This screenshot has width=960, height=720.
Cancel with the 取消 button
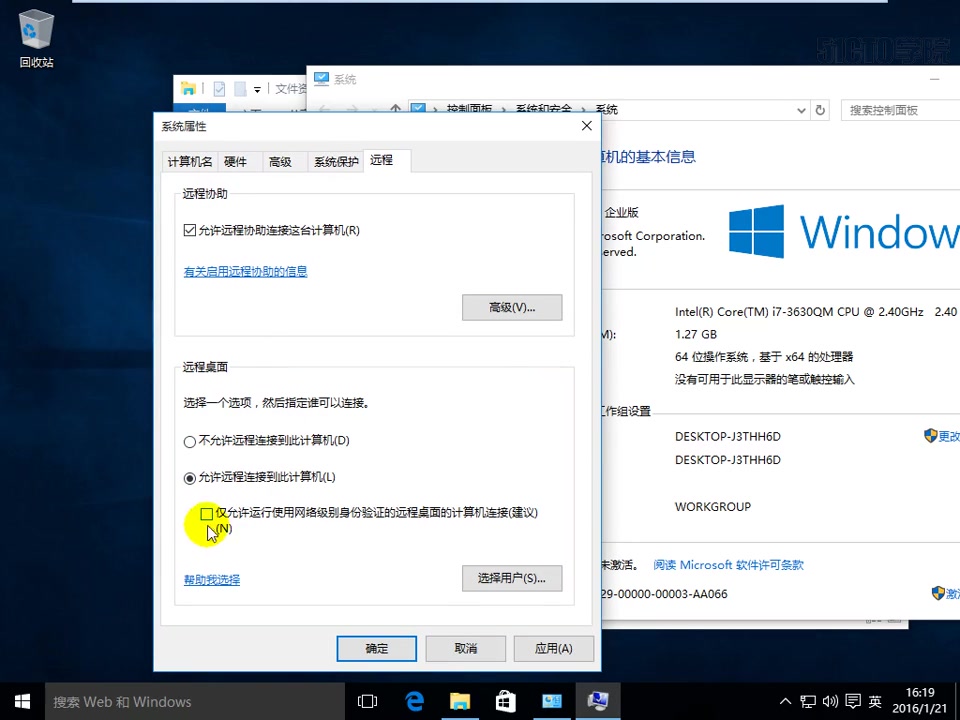point(465,648)
